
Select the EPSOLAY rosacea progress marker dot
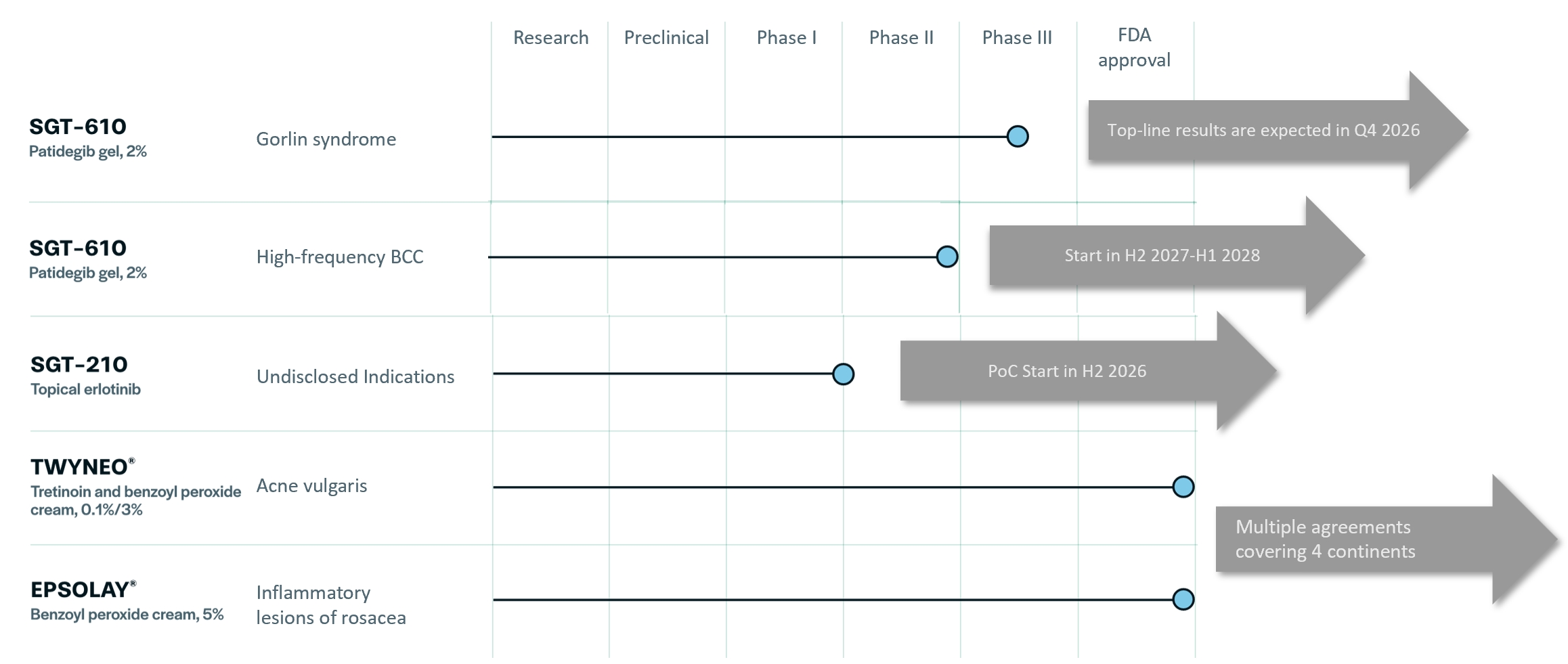pyautogui.click(x=1183, y=599)
